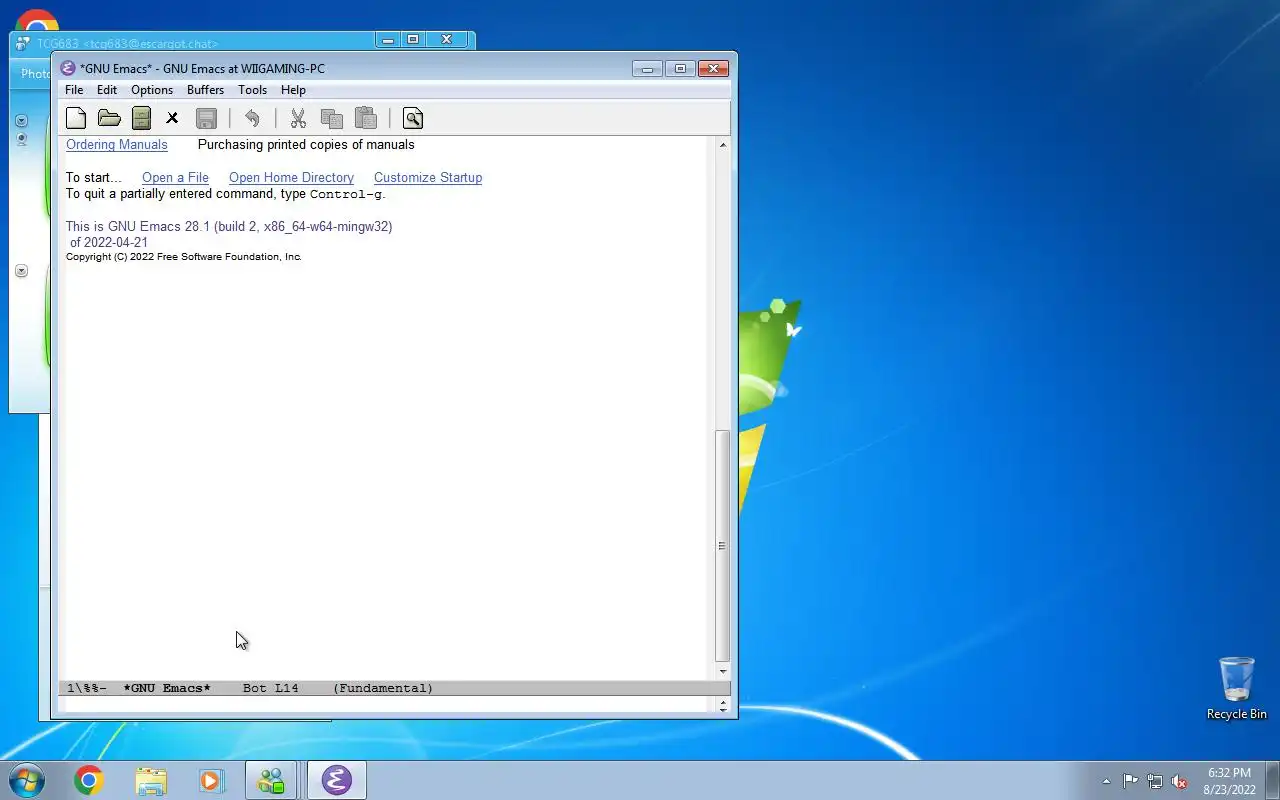Click the Open Home Directory link
Image resolution: width=1280 pixels, height=800 pixels.
click(x=291, y=178)
